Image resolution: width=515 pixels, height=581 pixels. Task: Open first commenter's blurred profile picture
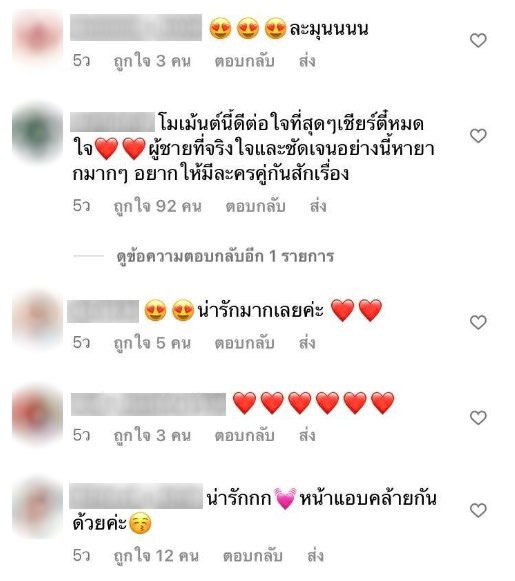pos(37,39)
